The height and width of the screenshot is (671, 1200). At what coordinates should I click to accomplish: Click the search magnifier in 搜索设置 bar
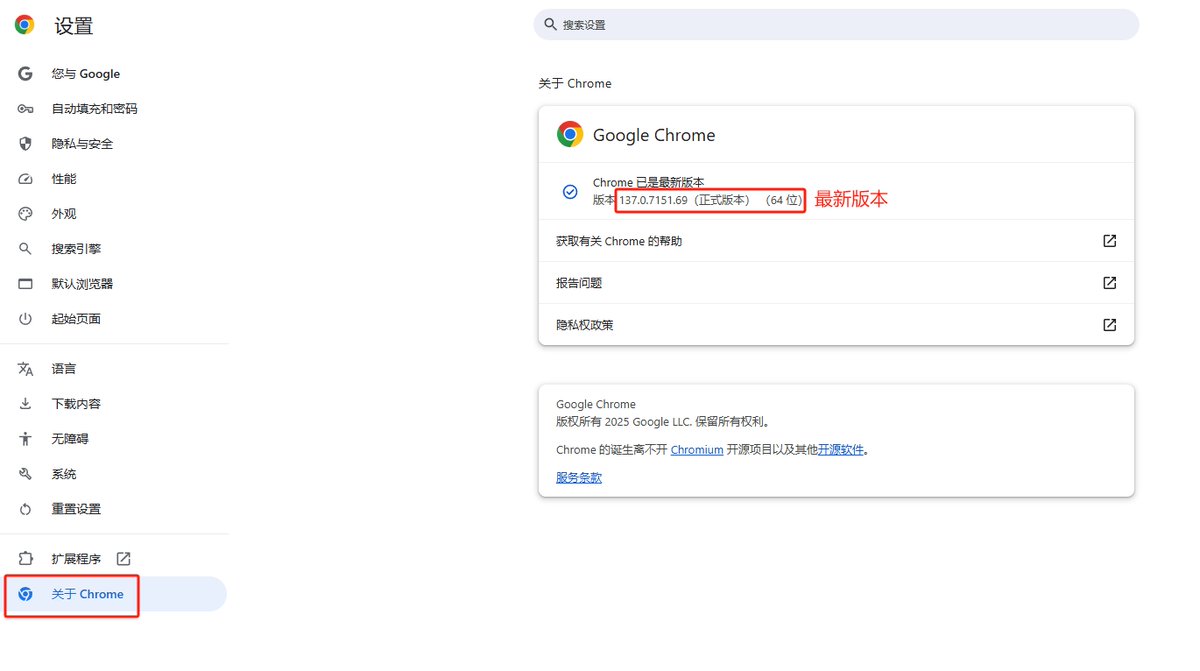(x=550, y=25)
